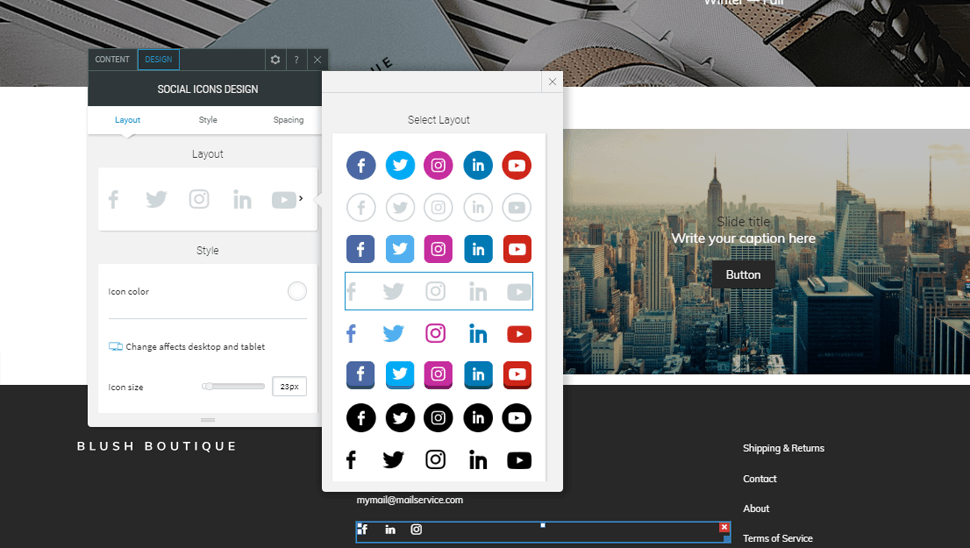Screen dimensions: 970x548
Task: Expand the current layout preview arrow
Action: click(301, 199)
